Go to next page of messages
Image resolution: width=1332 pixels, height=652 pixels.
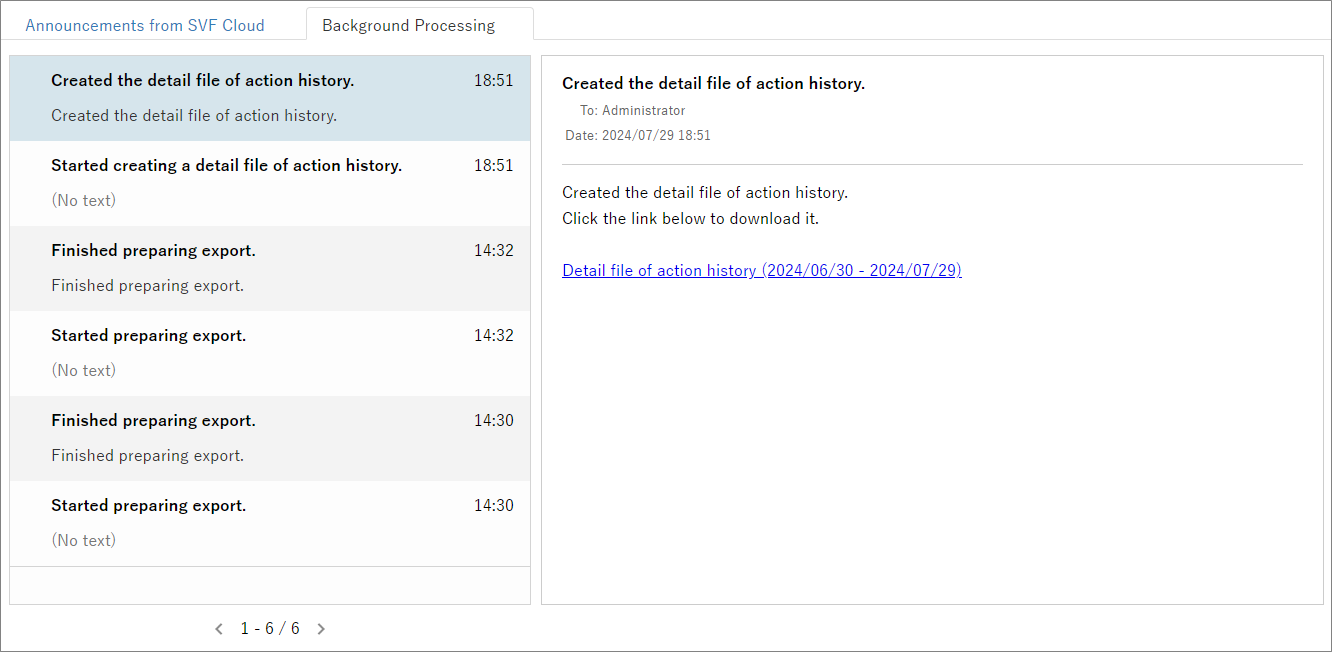click(x=321, y=629)
